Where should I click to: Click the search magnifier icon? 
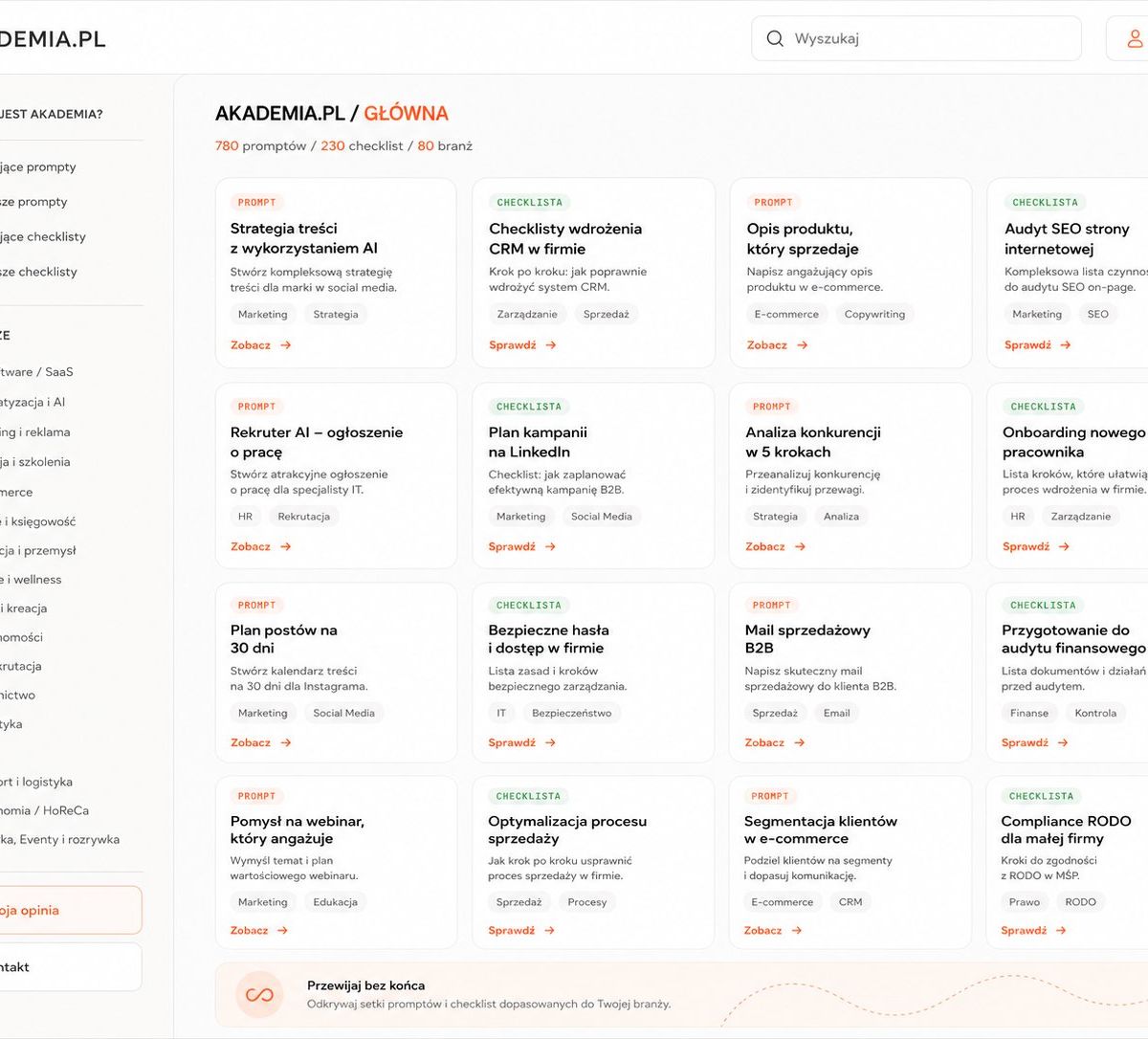coord(775,38)
